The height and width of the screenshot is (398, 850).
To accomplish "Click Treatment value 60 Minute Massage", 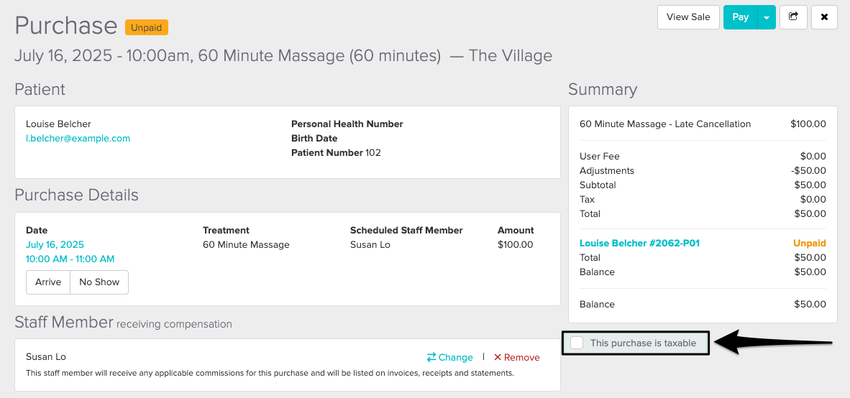I will click(x=246, y=245).
